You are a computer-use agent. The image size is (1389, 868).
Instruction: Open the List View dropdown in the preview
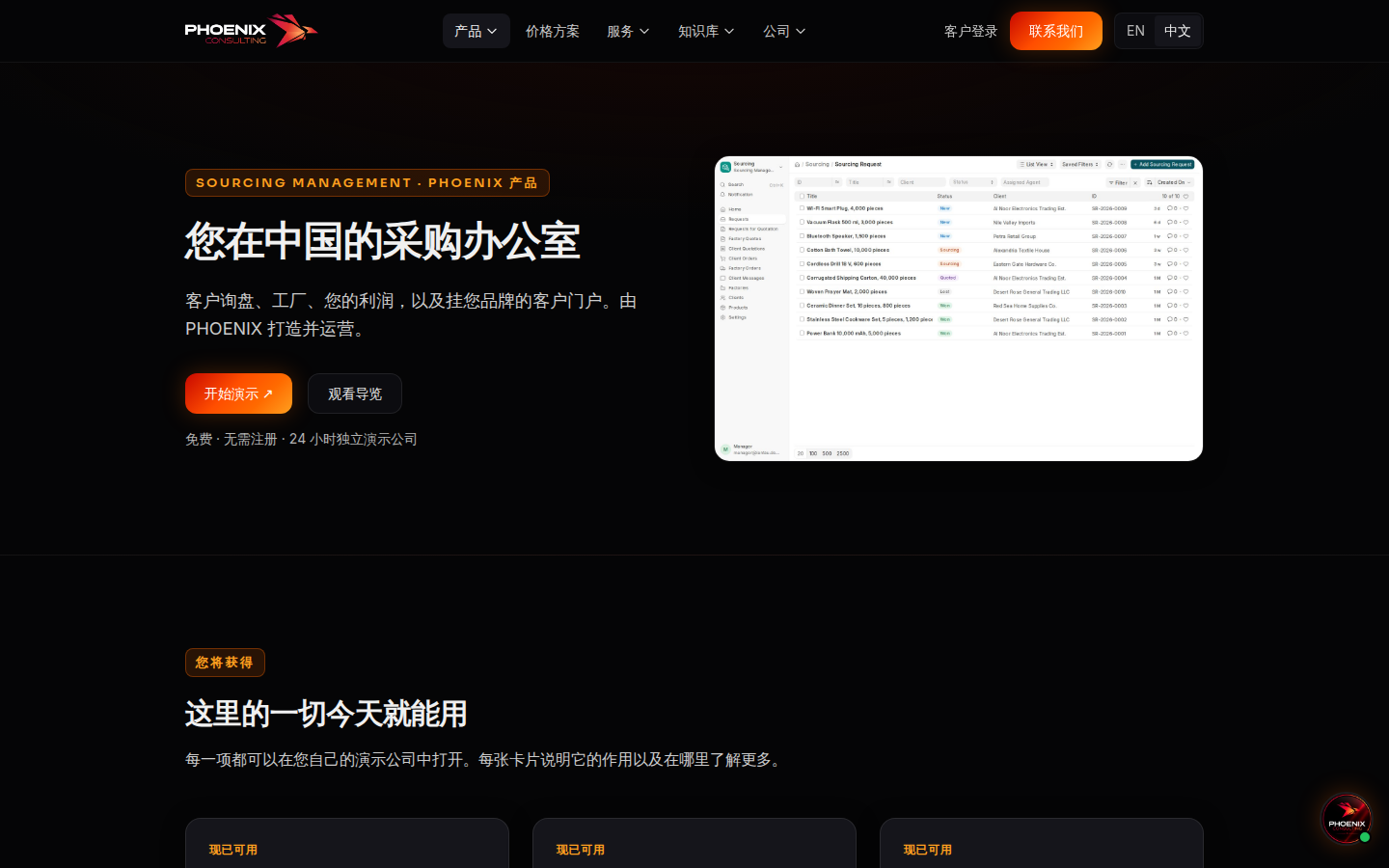point(1037,165)
